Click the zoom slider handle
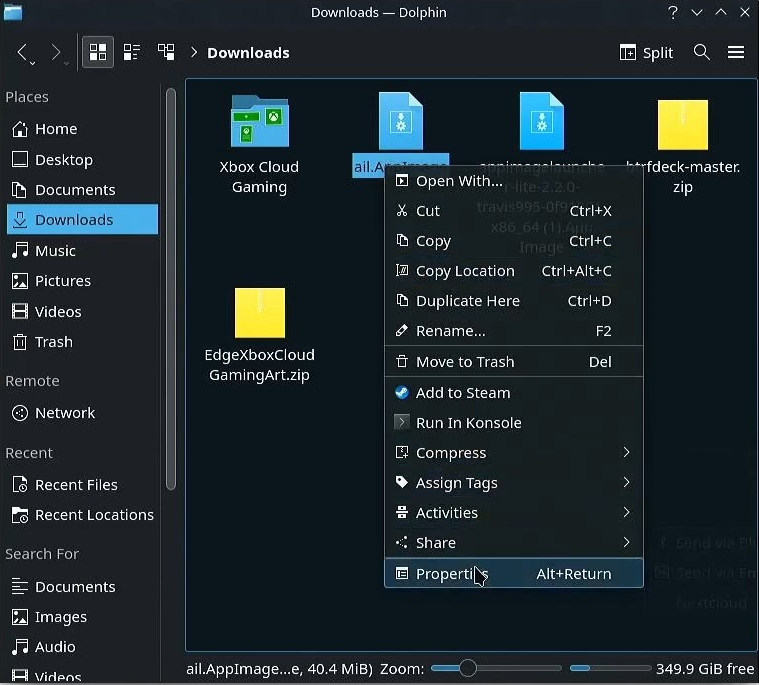The height and width of the screenshot is (685, 759). point(468,668)
